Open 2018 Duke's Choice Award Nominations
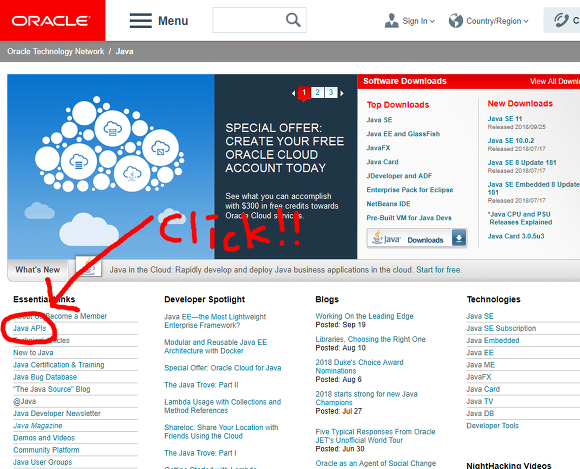Viewport: 580px width, 469px height. (360, 367)
